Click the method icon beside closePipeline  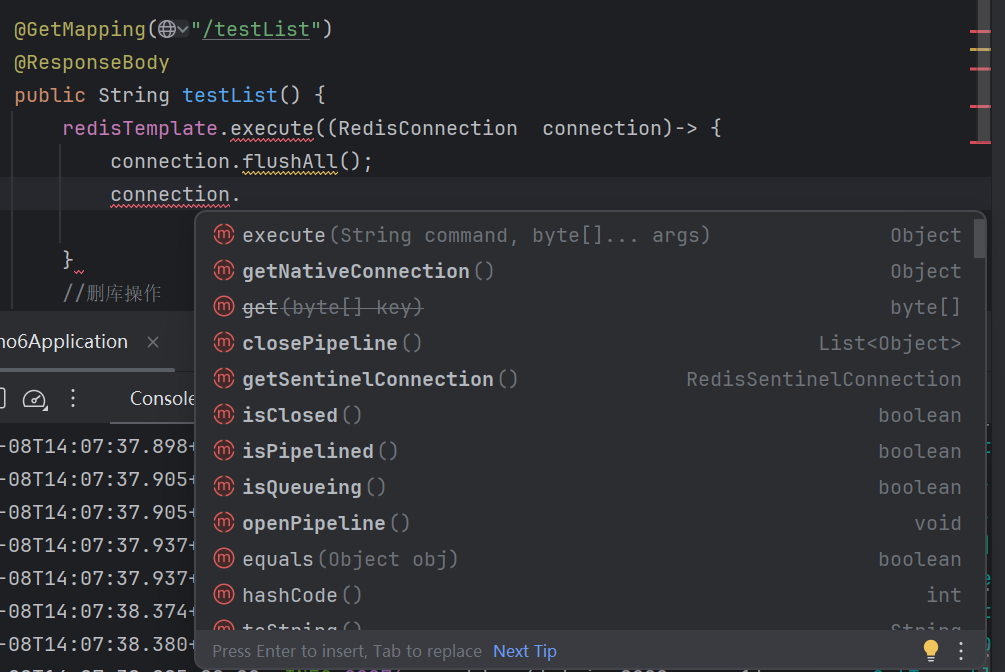click(x=224, y=342)
